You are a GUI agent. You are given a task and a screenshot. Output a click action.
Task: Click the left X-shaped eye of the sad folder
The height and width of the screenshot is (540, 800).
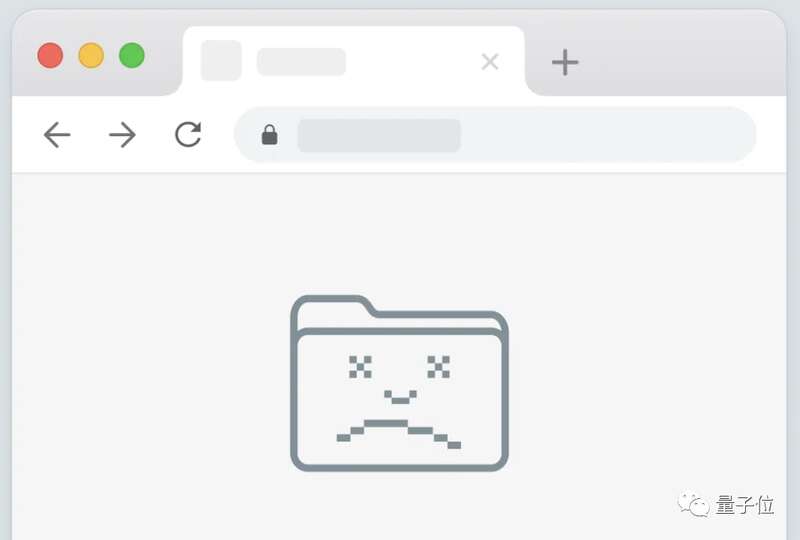[360, 367]
